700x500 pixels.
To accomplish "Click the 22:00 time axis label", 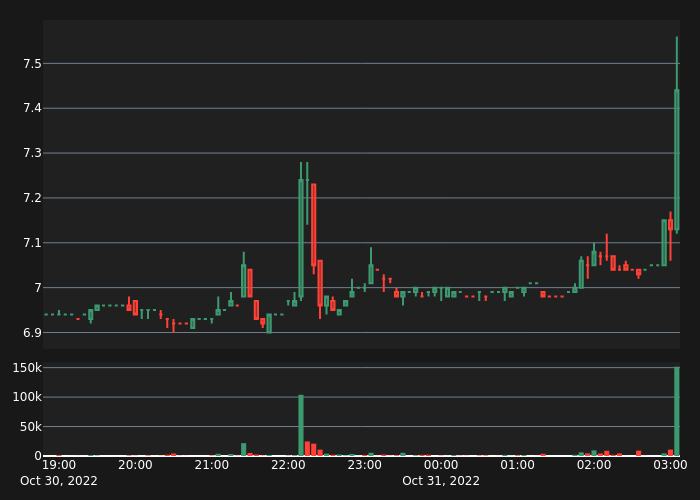I will [x=288, y=465].
